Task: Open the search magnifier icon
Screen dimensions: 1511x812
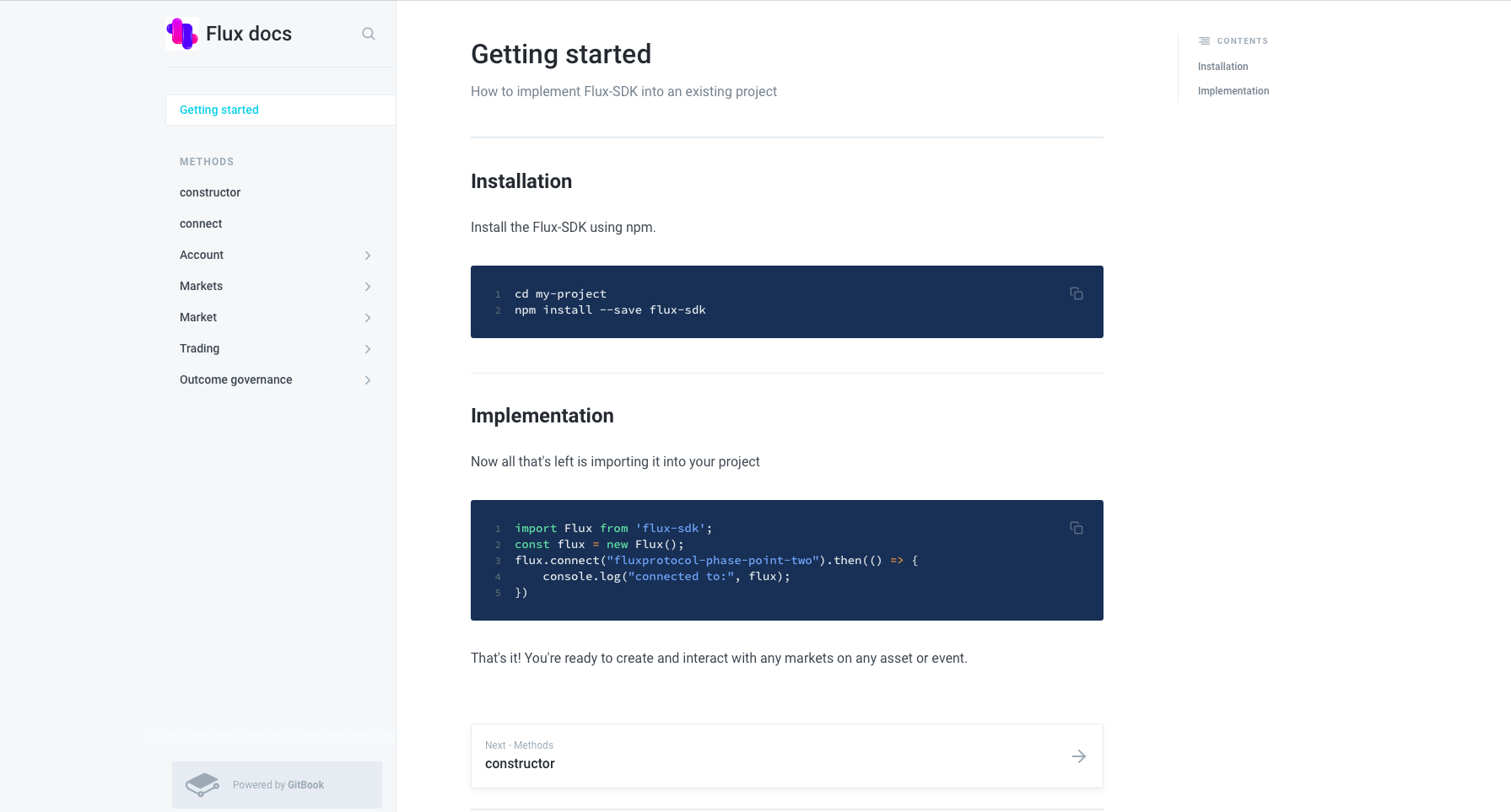Action: coord(369,34)
